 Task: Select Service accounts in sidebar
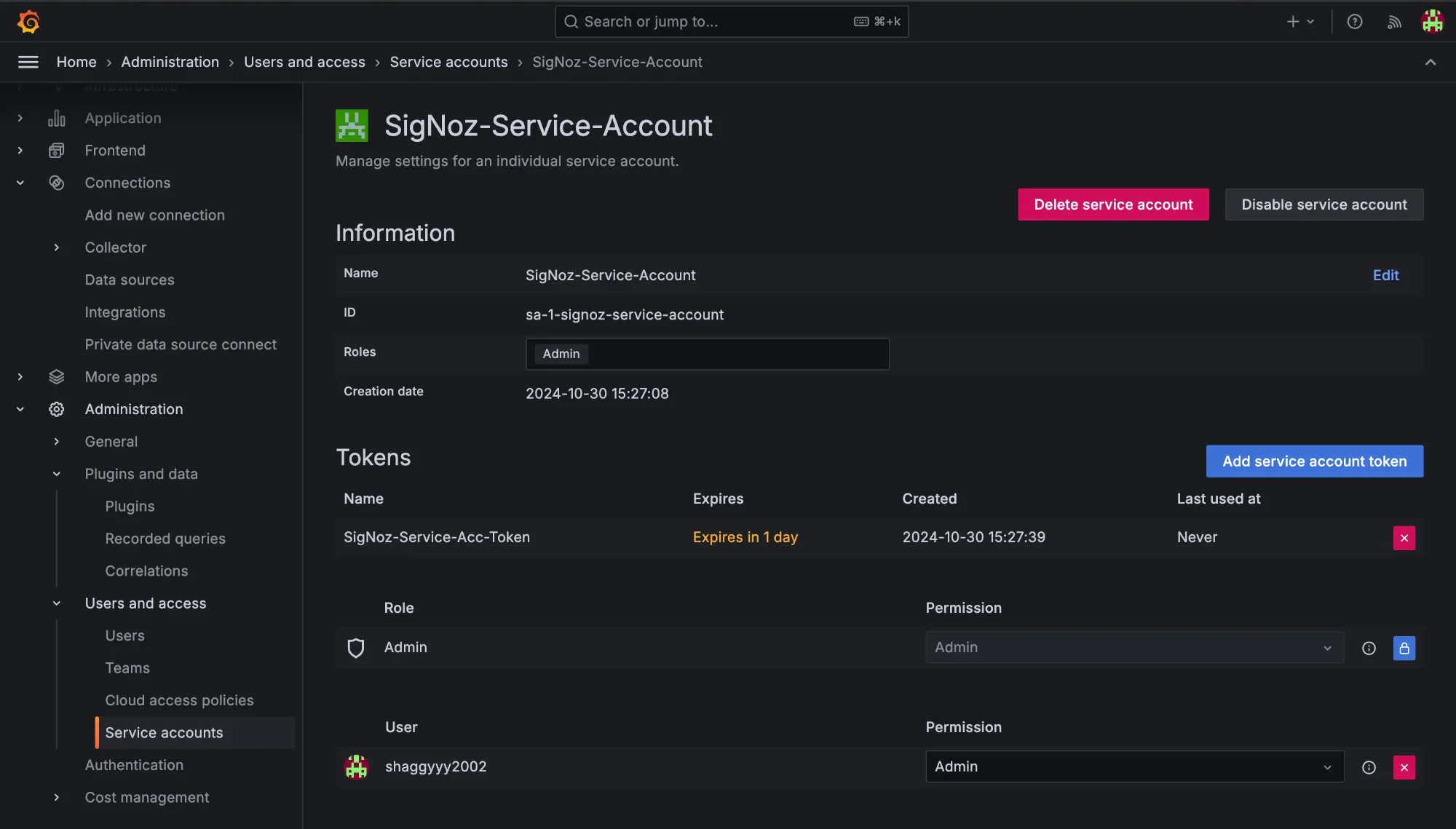click(x=195, y=733)
